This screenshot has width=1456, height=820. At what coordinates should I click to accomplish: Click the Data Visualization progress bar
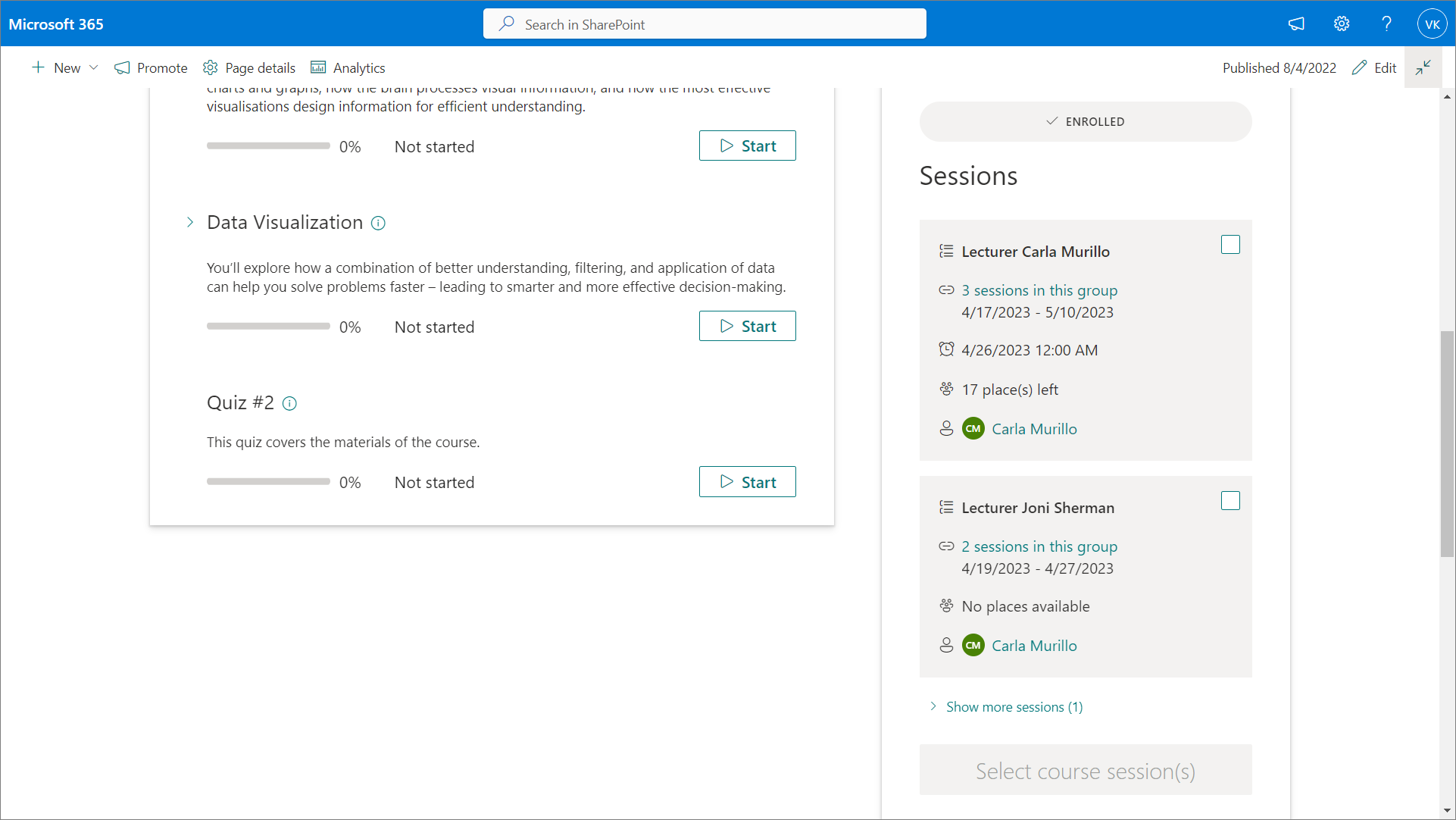(x=268, y=327)
